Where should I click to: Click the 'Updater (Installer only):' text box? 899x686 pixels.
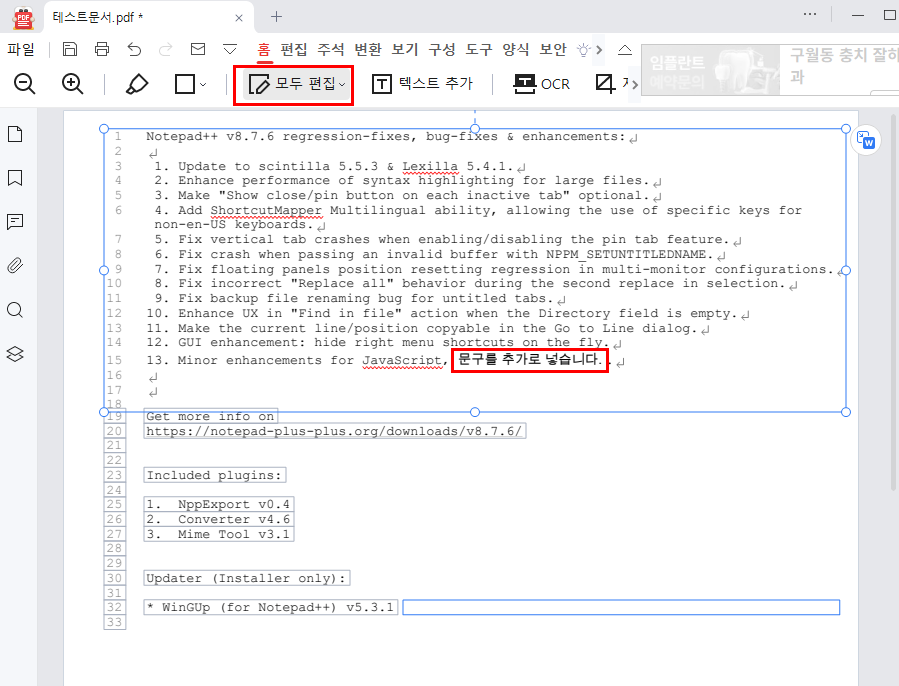click(247, 578)
